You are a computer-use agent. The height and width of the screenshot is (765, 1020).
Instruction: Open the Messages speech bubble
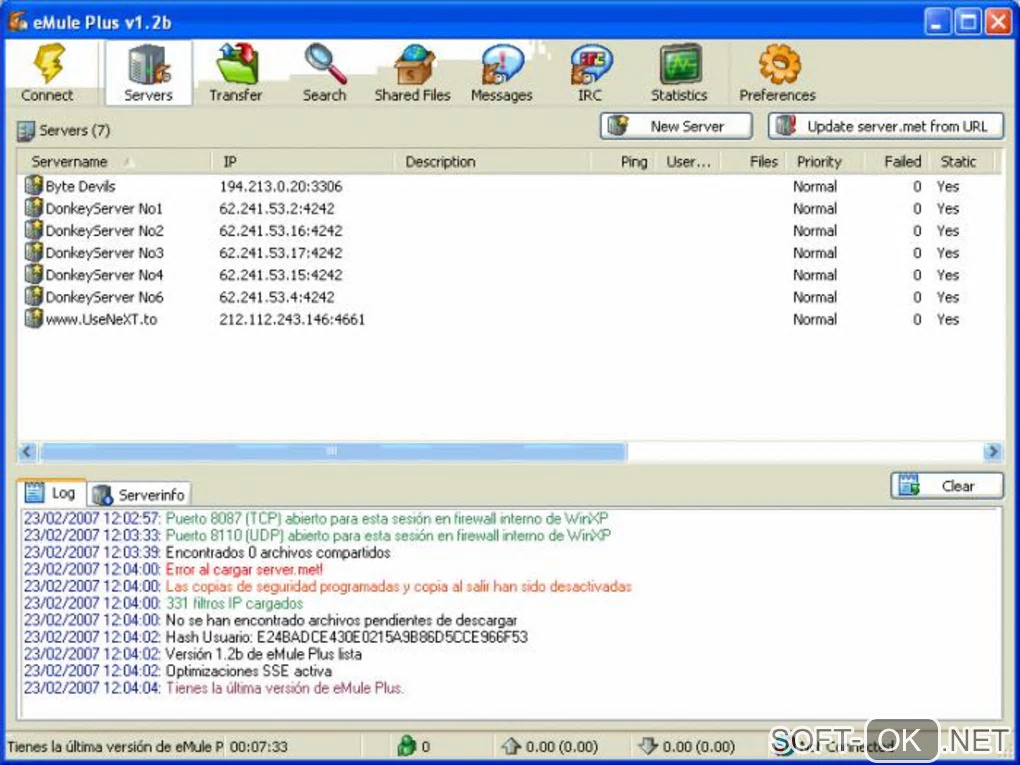502,64
